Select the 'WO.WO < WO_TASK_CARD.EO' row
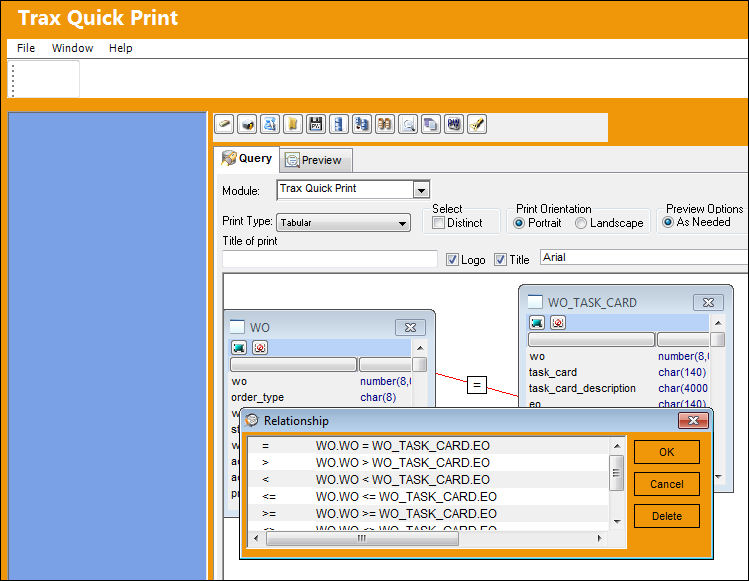749x581 pixels. point(429,479)
